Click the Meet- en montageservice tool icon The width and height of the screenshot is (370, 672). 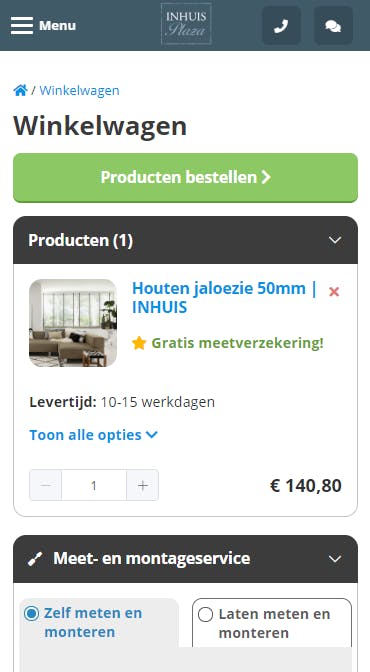(x=35, y=558)
